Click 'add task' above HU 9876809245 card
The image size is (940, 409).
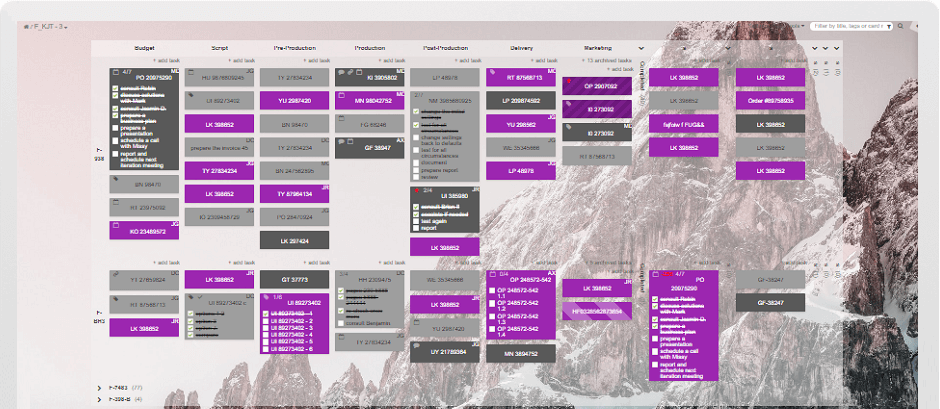tap(241, 61)
